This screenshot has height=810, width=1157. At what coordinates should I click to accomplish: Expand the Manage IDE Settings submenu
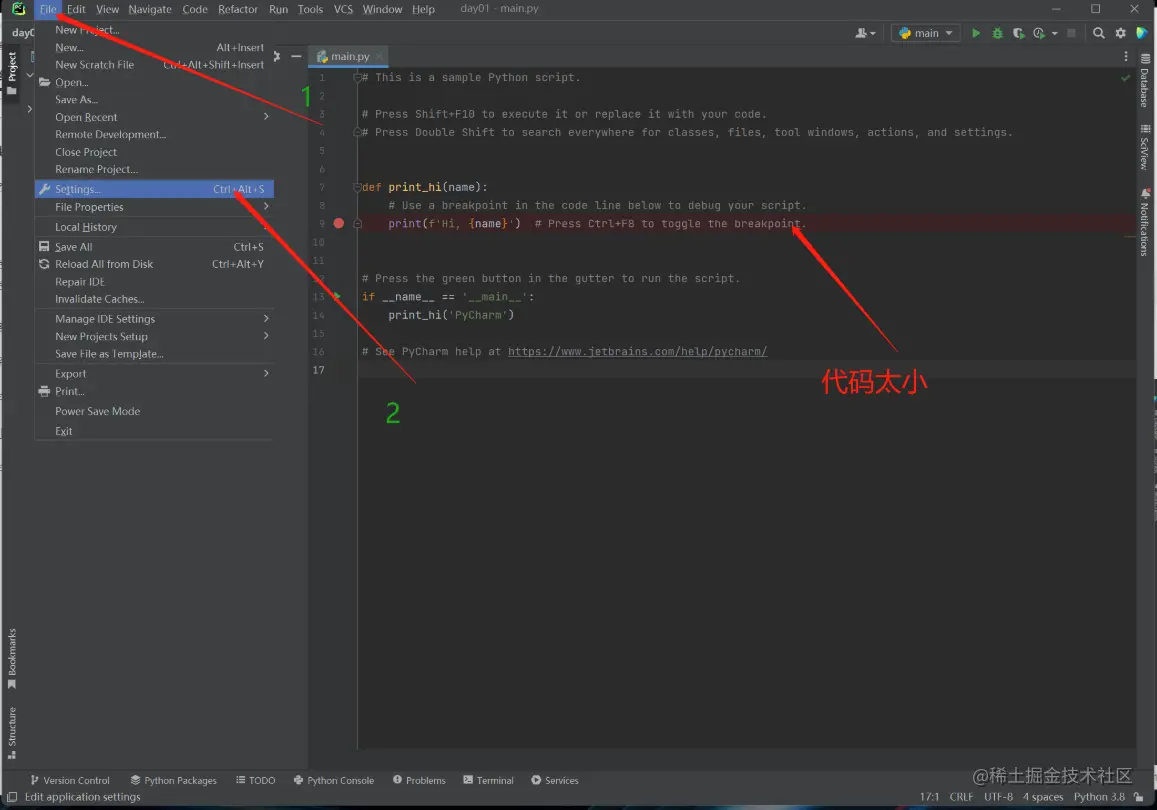tap(266, 319)
